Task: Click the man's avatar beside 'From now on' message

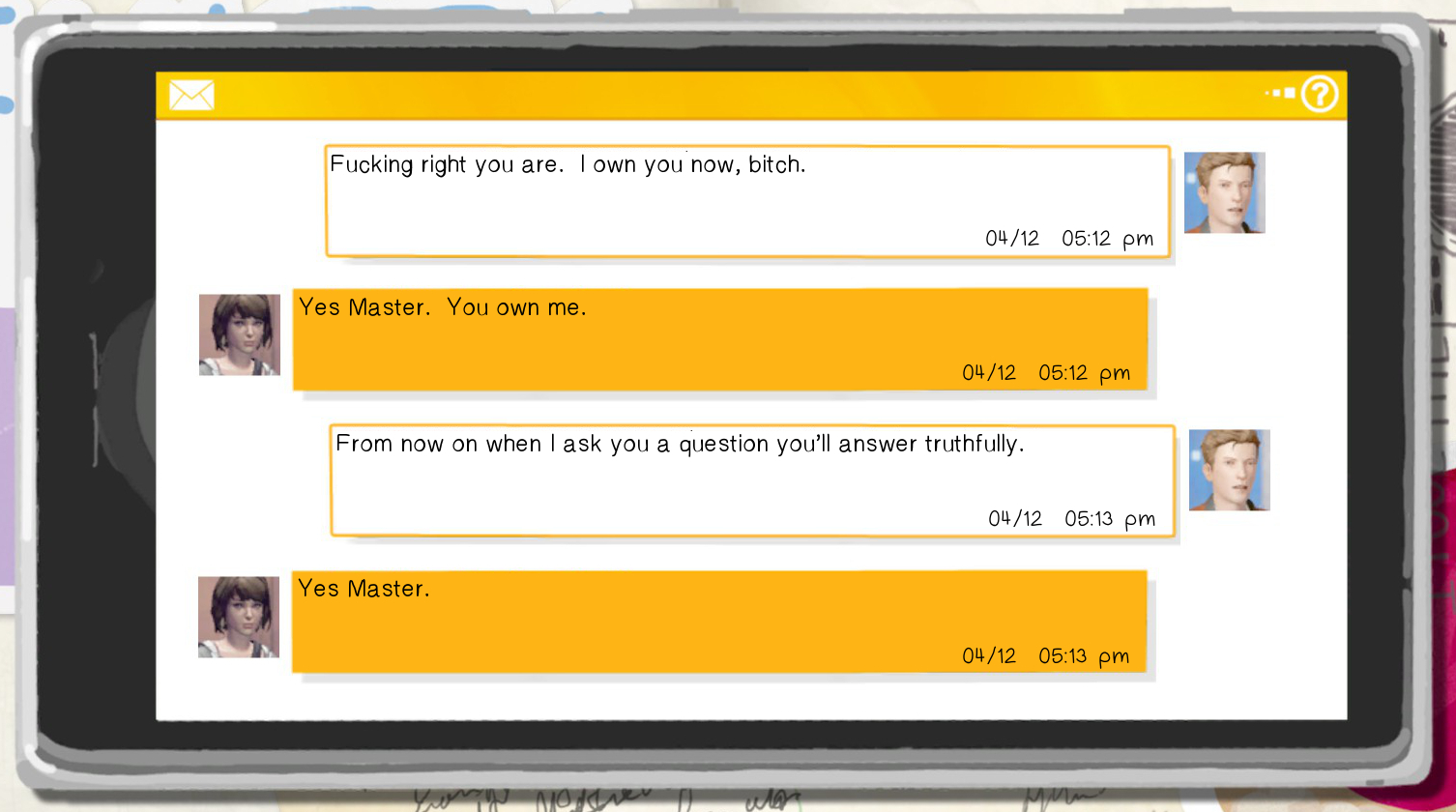Action: 1229,470
